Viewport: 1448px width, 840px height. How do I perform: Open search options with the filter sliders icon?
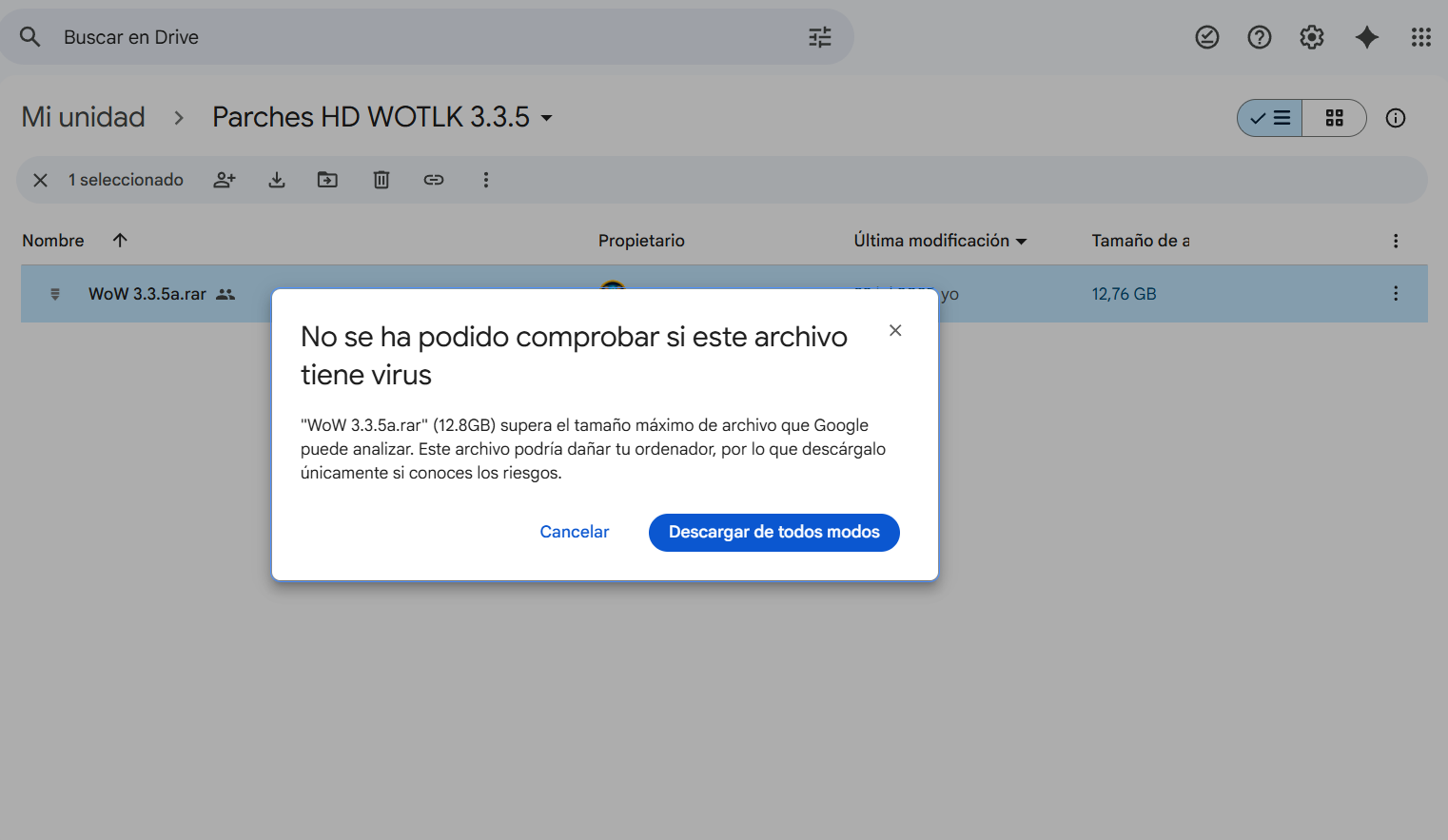point(818,36)
